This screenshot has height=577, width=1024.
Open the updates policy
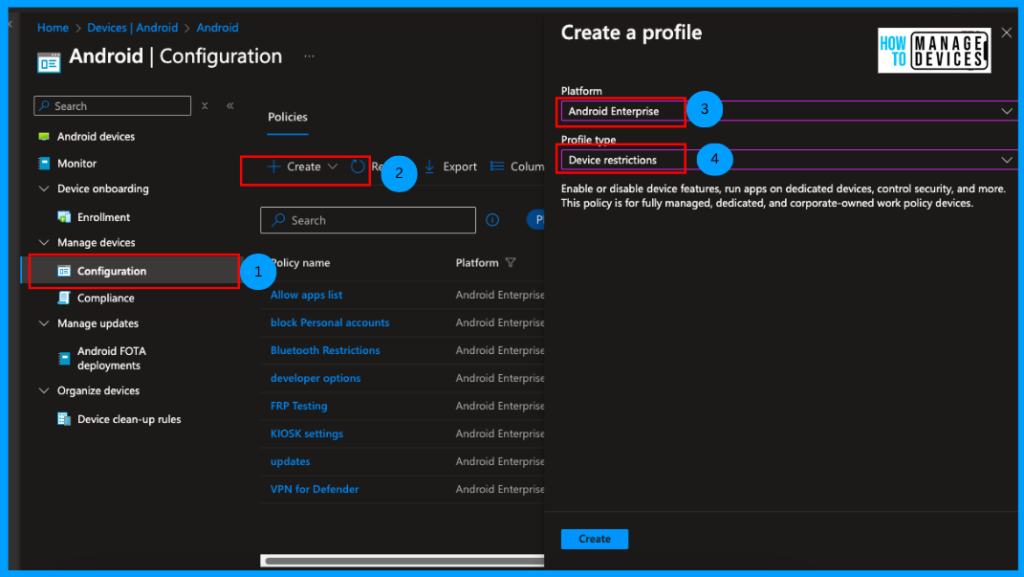pos(290,461)
